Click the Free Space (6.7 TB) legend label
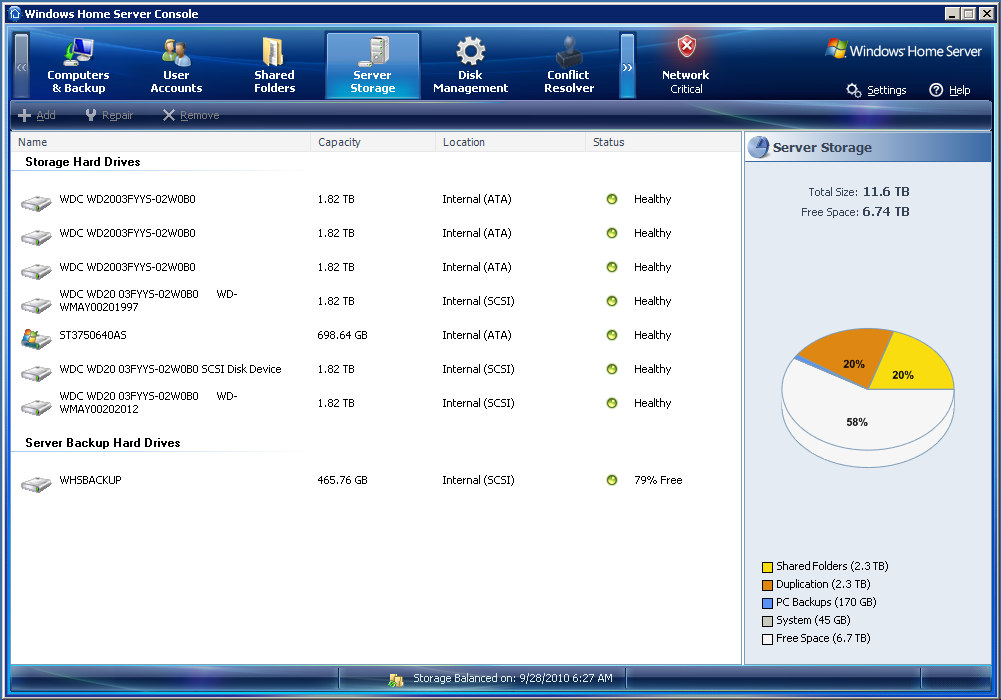 coord(824,637)
